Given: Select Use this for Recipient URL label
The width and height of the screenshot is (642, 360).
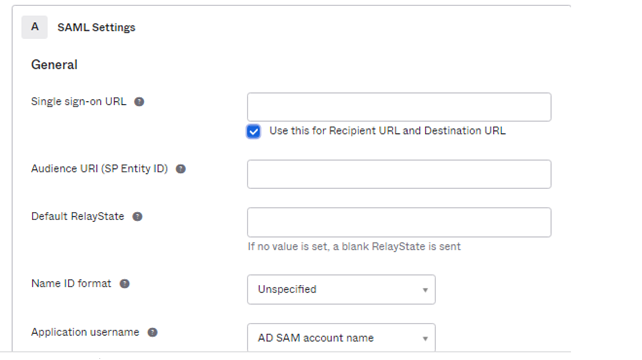Looking at the screenshot, I should coord(387,131).
